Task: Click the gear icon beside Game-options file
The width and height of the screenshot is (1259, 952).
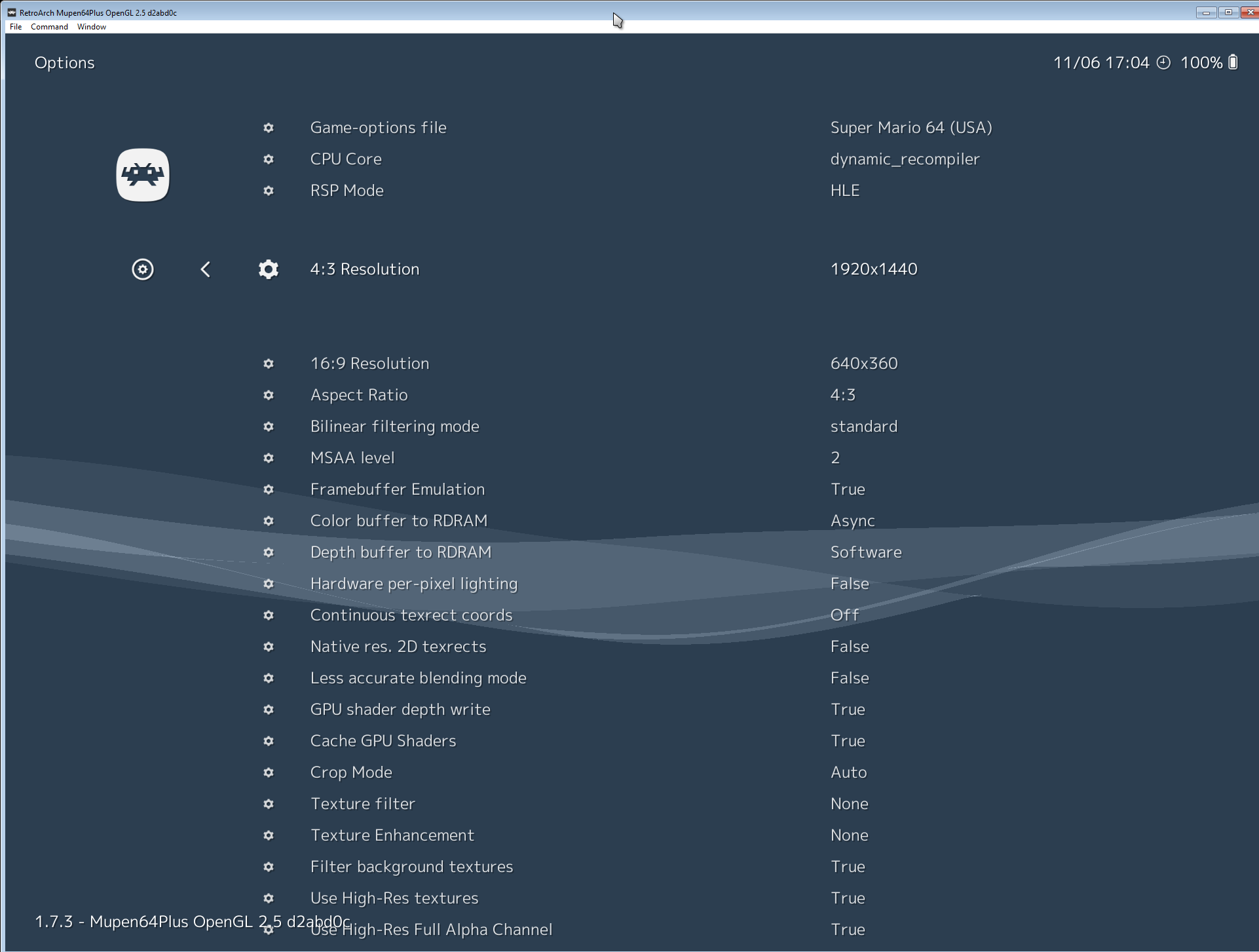Action: [x=269, y=128]
